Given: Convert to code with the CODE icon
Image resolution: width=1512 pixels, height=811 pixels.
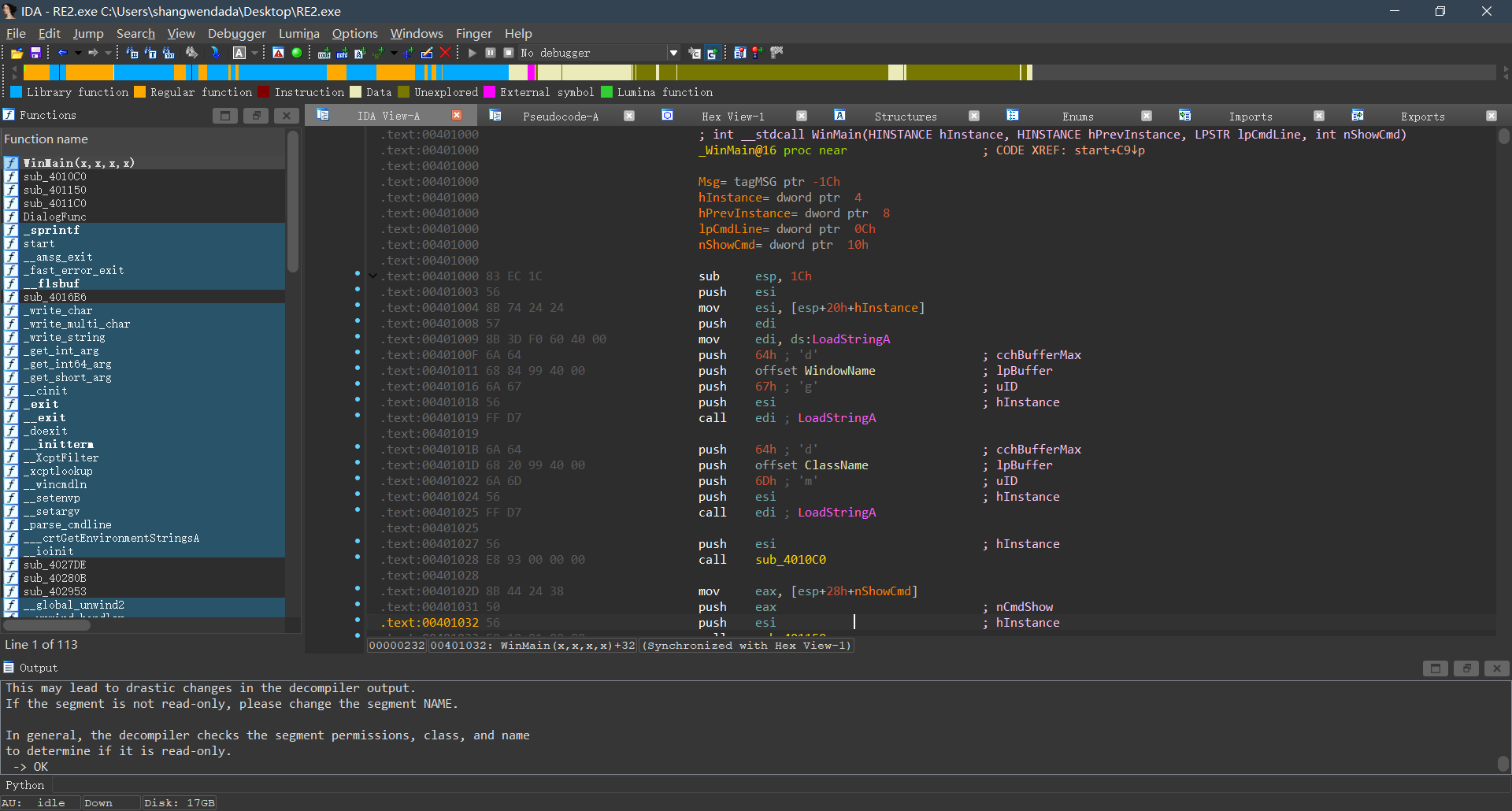Looking at the screenshot, I should 324,53.
